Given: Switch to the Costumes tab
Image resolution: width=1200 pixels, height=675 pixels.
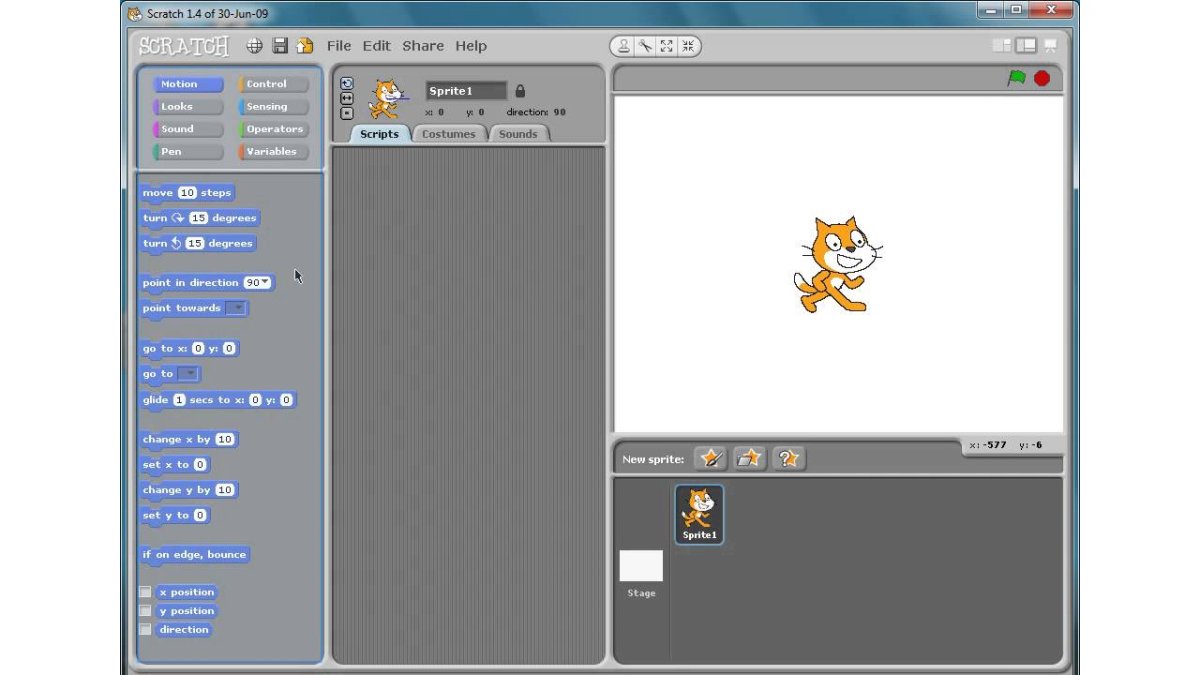Looking at the screenshot, I should pyautogui.click(x=448, y=134).
